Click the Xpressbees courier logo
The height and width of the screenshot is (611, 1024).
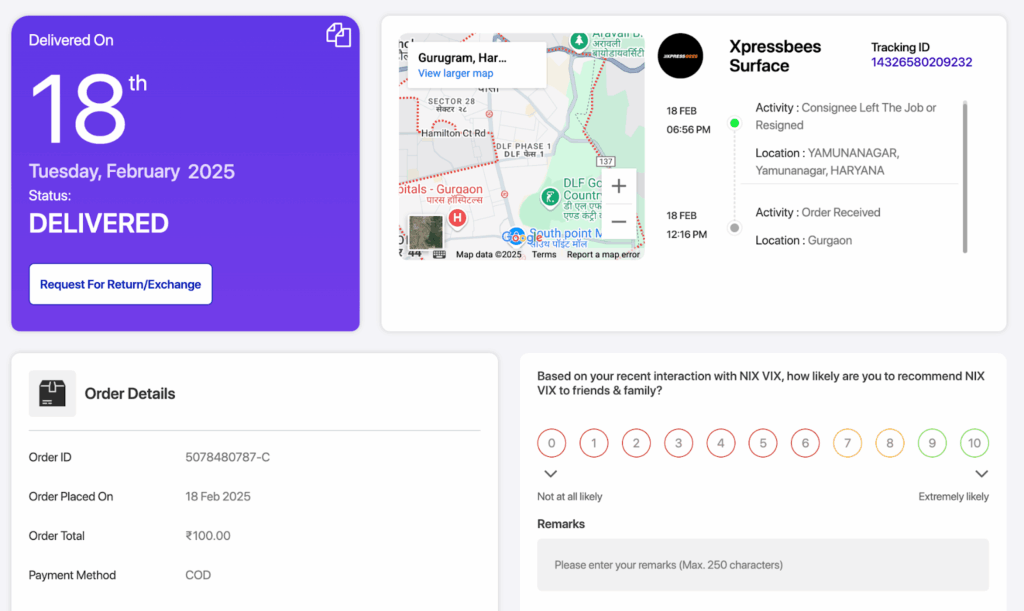(x=680, y=56)
